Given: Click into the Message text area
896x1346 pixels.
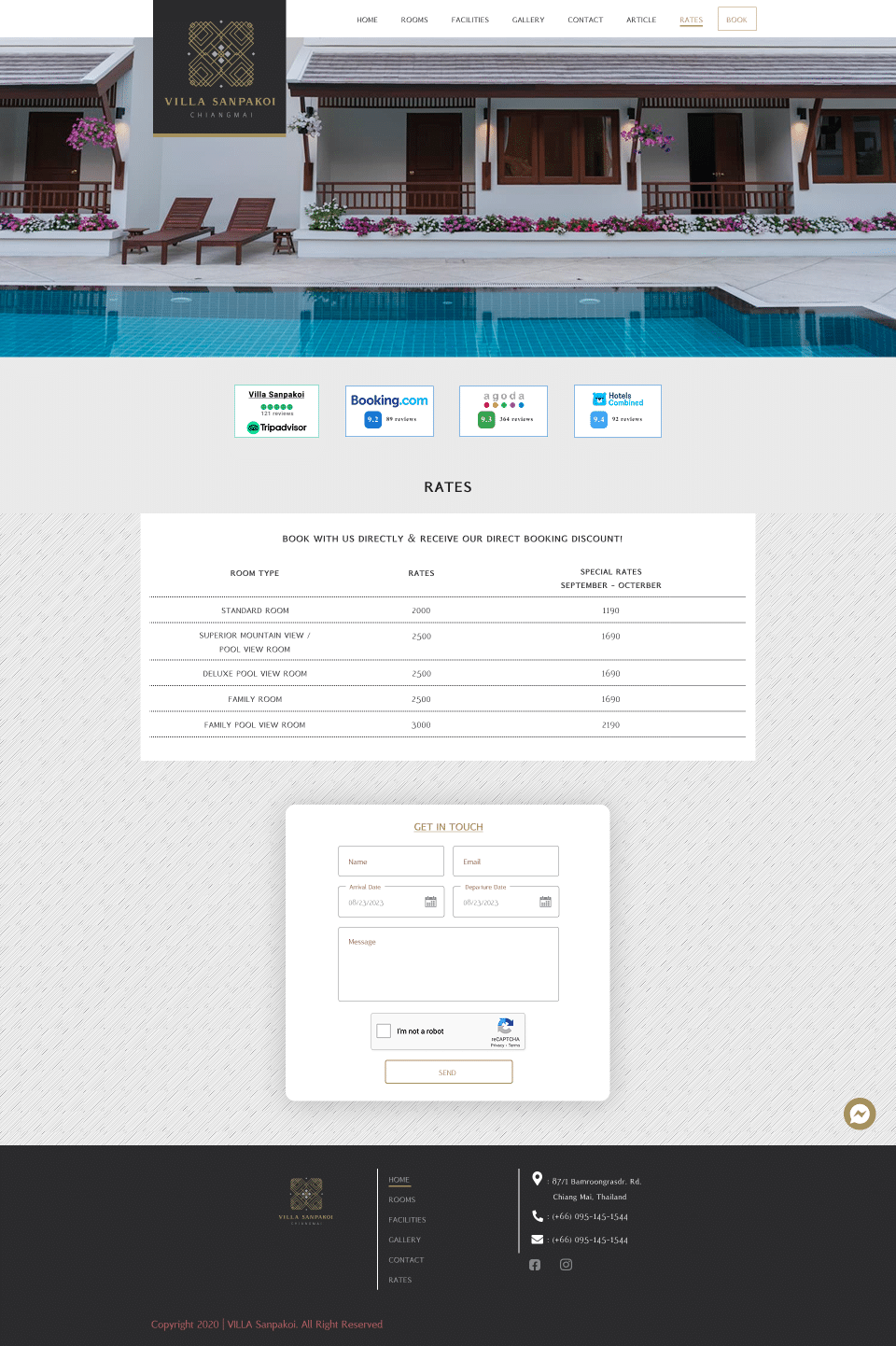Looking at the screenshot, I should tap(448, 964).
